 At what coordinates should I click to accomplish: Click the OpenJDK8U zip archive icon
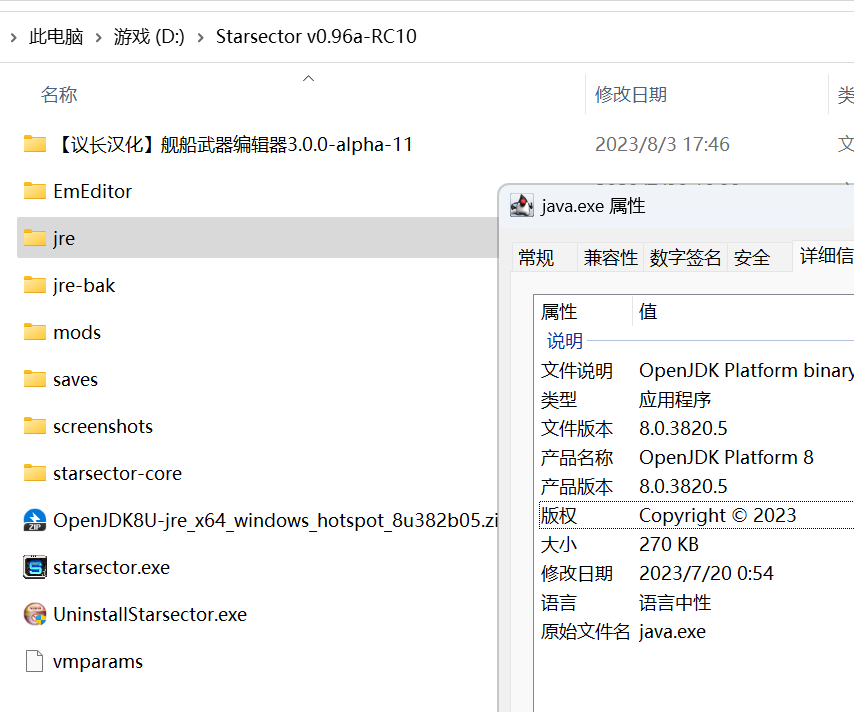click(33, 520)
